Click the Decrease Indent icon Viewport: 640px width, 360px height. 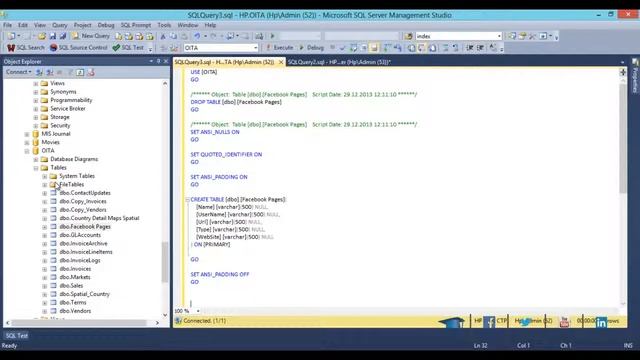(x=470, y=48)
